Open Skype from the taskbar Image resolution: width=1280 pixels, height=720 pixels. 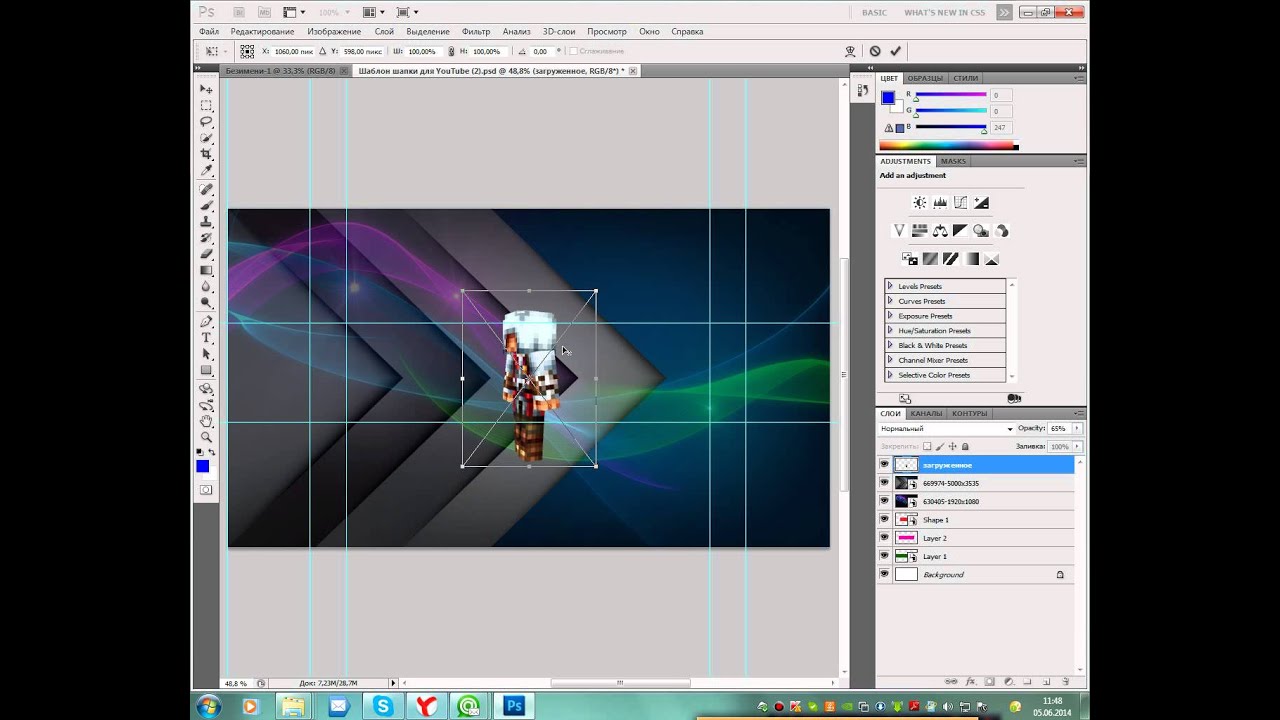[x=383, y=706]
